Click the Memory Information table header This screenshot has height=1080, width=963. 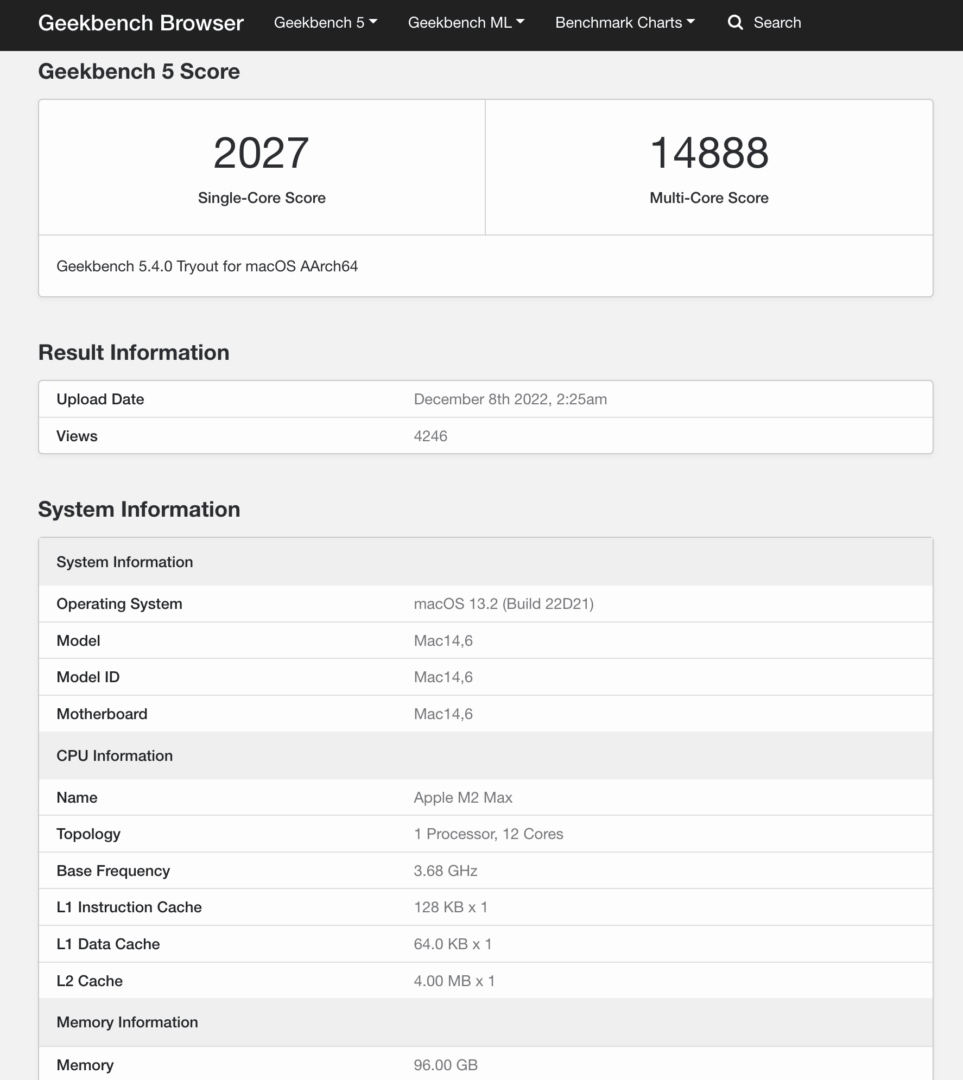[486, 1022]
